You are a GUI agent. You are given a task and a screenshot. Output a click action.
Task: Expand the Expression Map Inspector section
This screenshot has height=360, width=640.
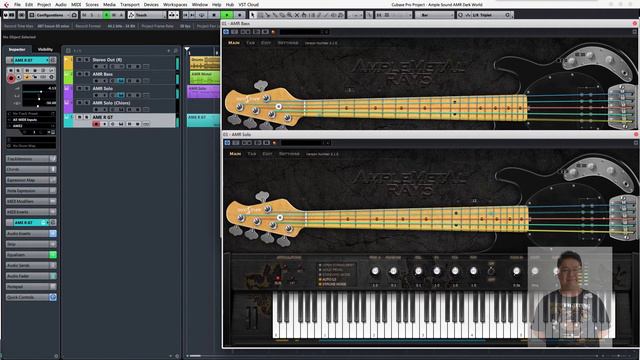[31, 180]
